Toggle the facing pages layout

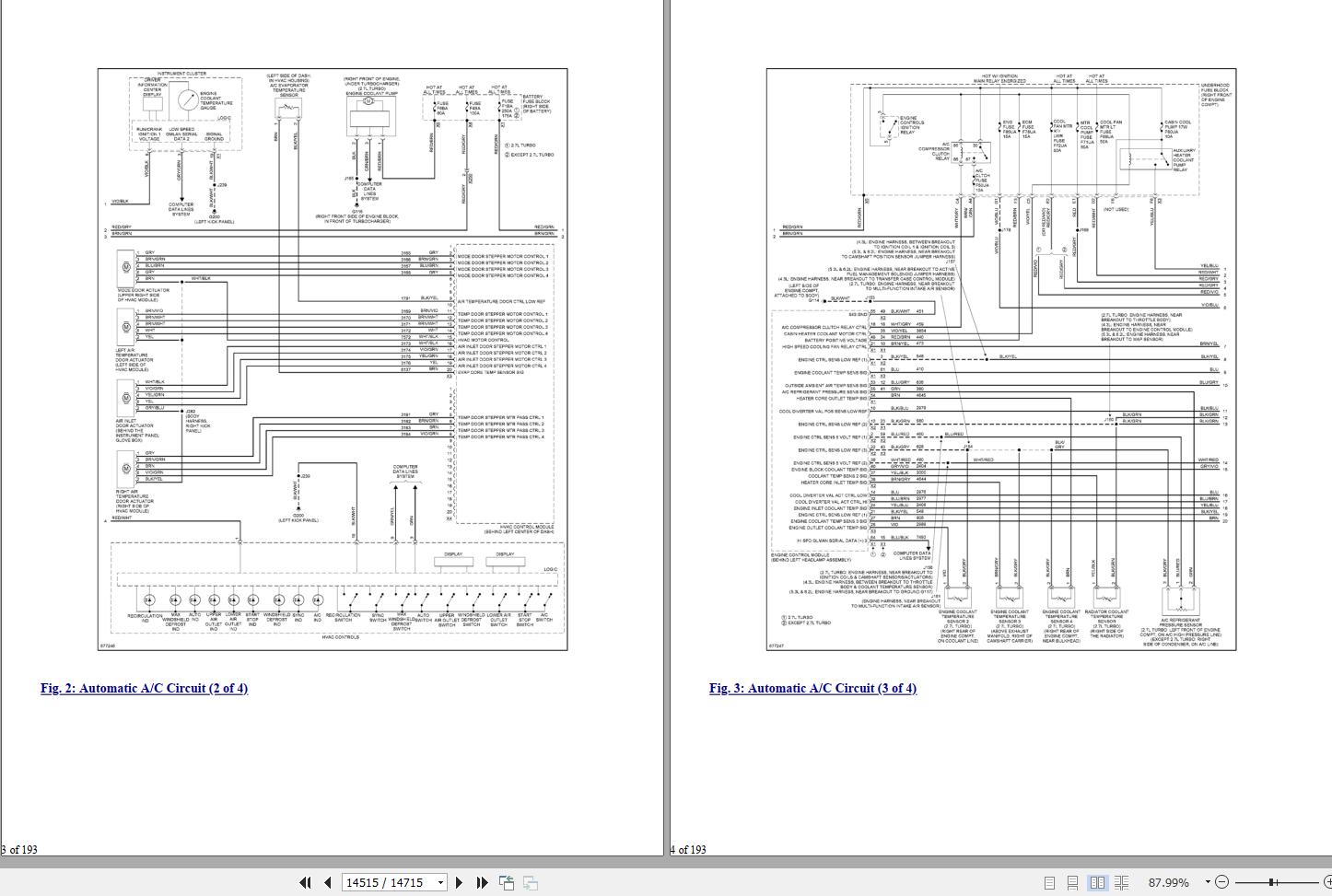[1097, 882]
